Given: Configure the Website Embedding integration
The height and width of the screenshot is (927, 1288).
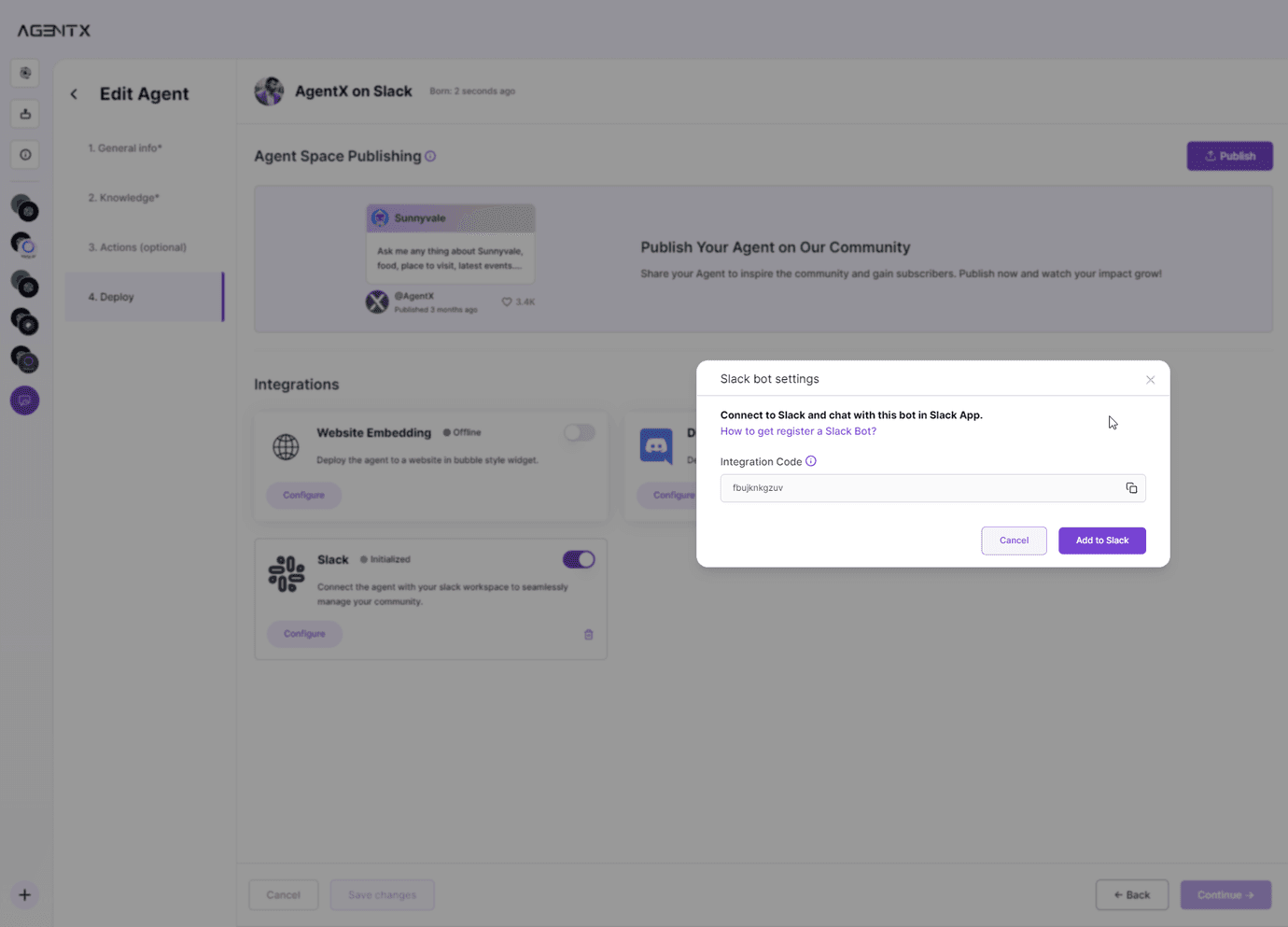Looking at the screenshot, I should [304, 495].
